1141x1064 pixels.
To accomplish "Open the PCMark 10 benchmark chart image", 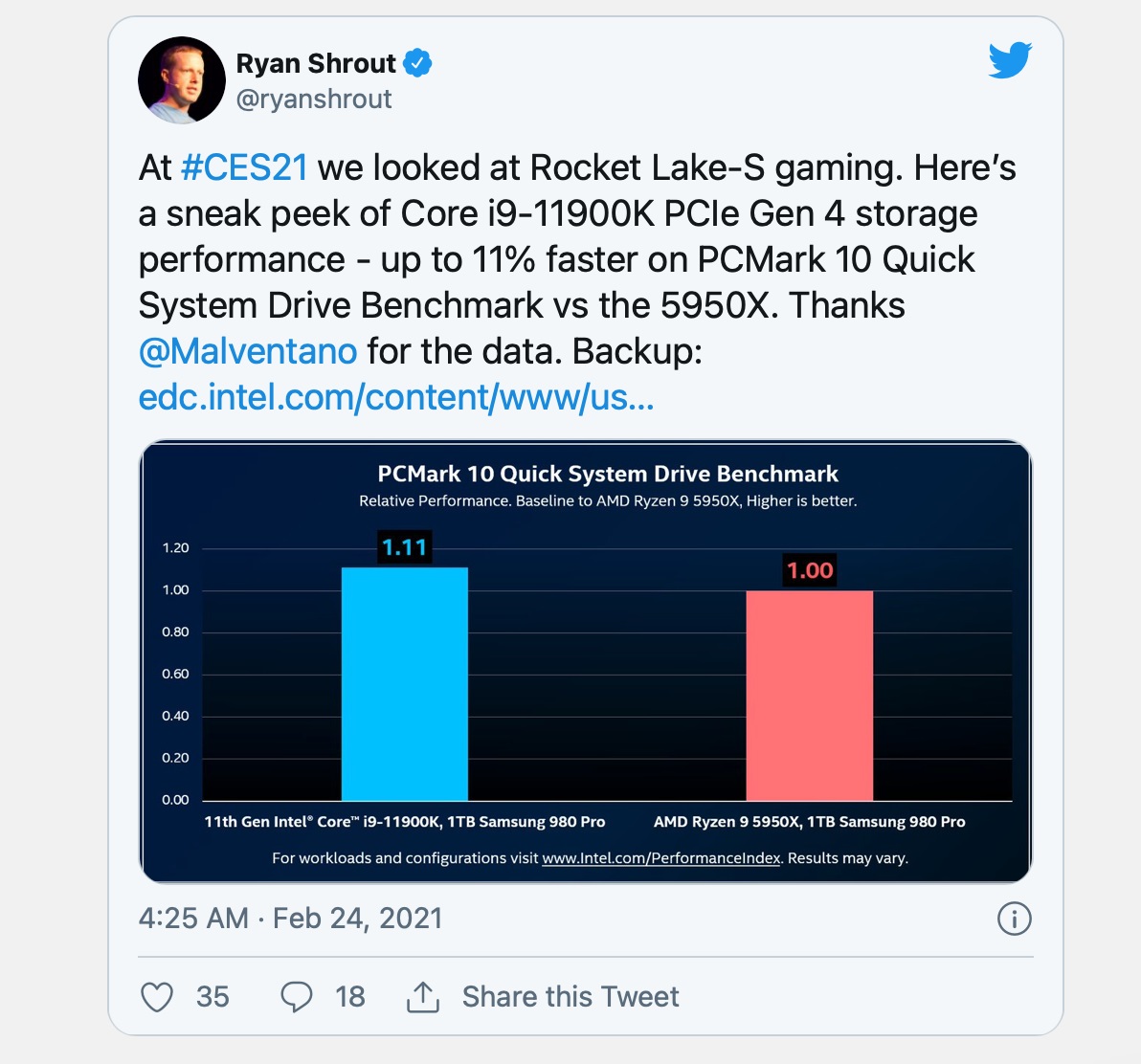I will (x=586, y=661).
